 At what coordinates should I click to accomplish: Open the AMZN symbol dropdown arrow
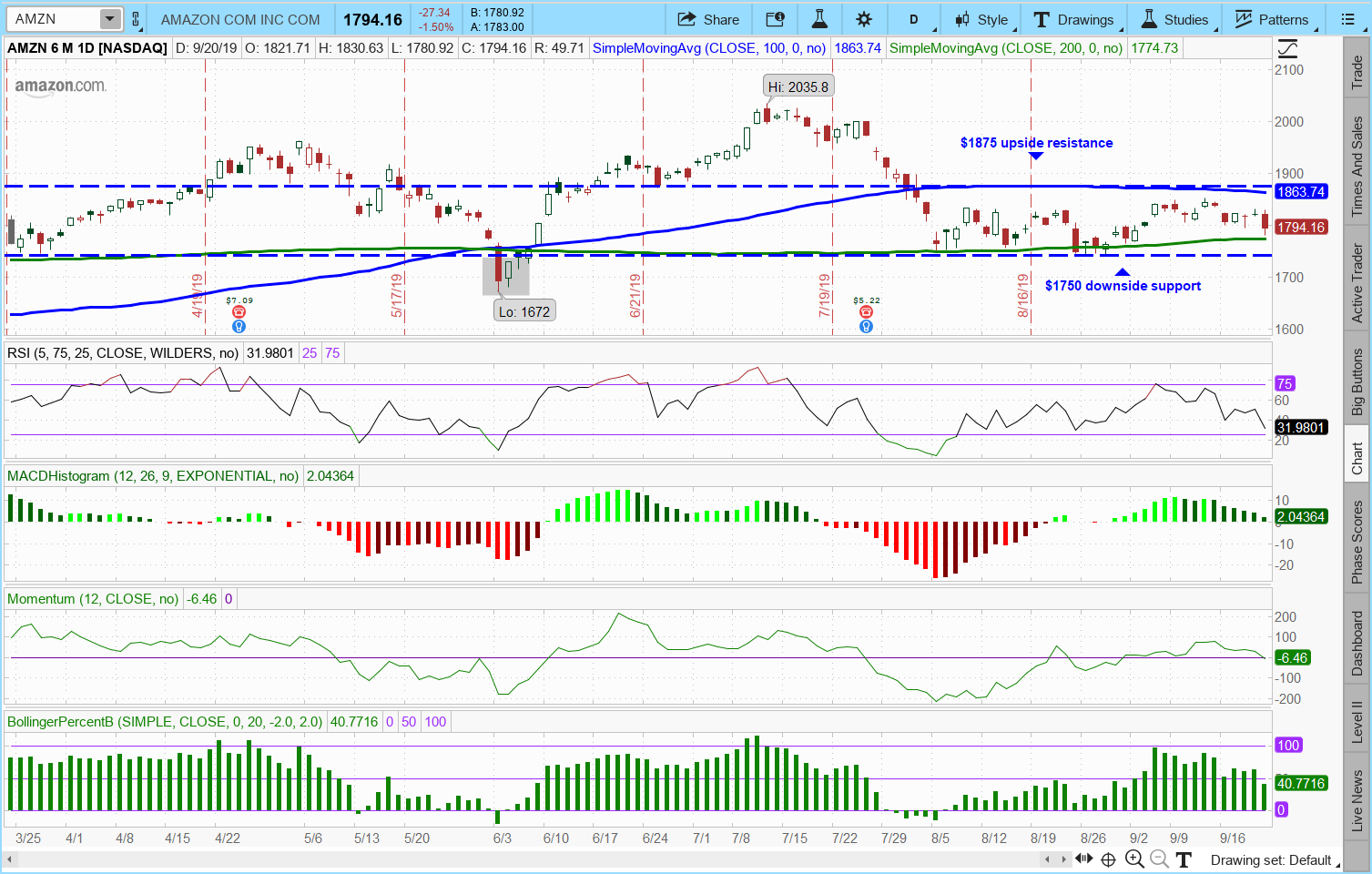(109, 19)
